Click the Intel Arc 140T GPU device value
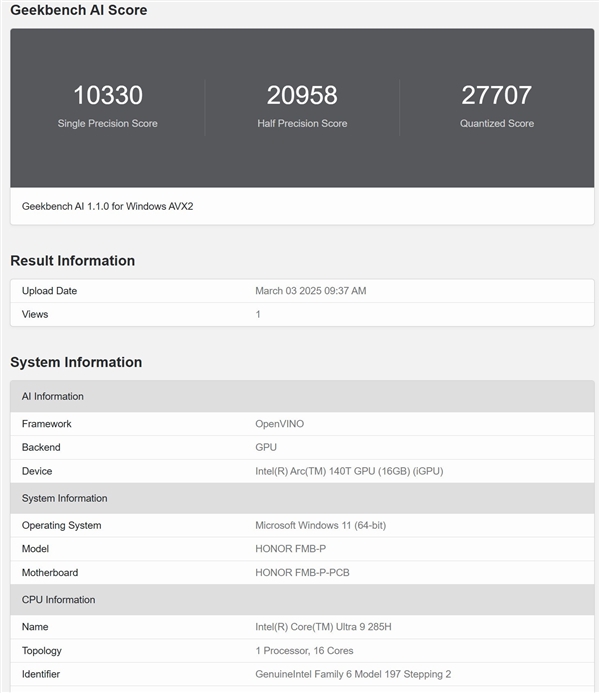The image size is (600, 693). tap(349, 471)
